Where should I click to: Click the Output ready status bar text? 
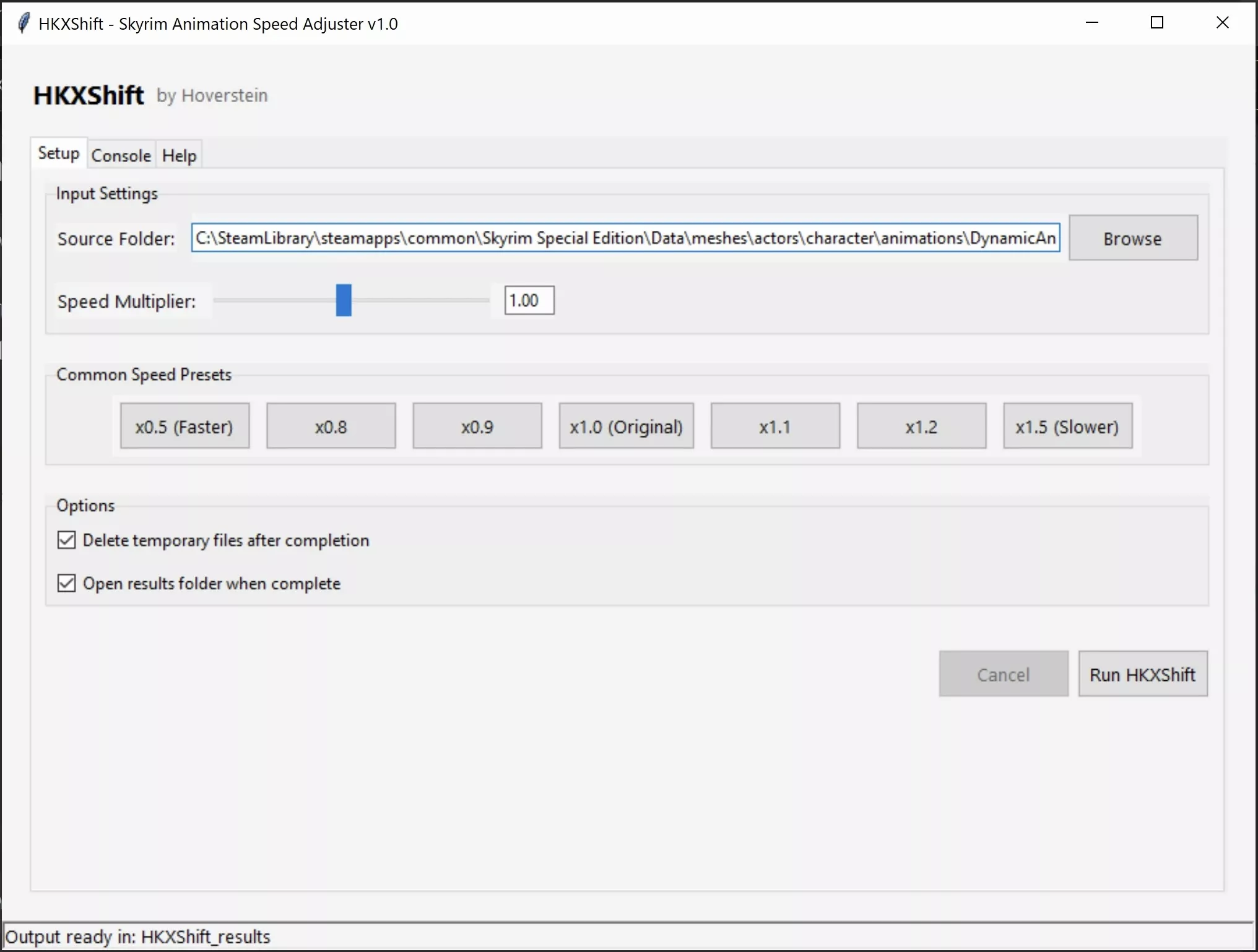pos(137,937)
